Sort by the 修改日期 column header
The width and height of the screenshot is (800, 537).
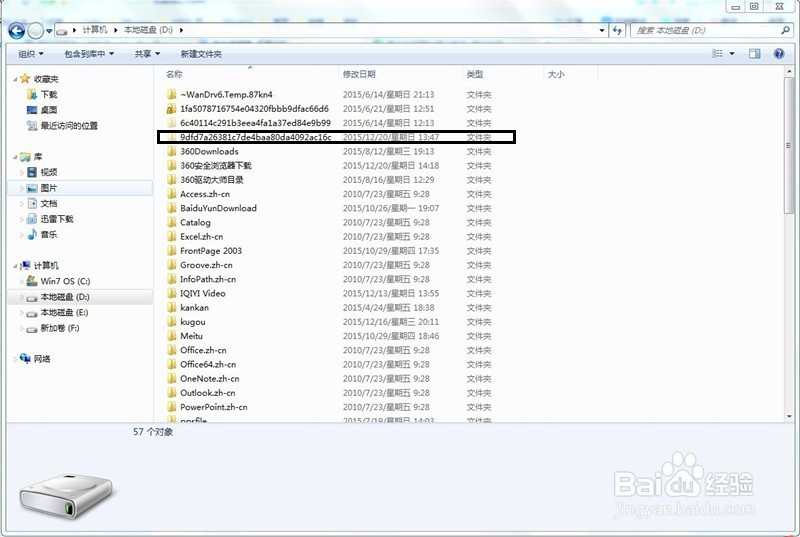click(x=359, y=74)
